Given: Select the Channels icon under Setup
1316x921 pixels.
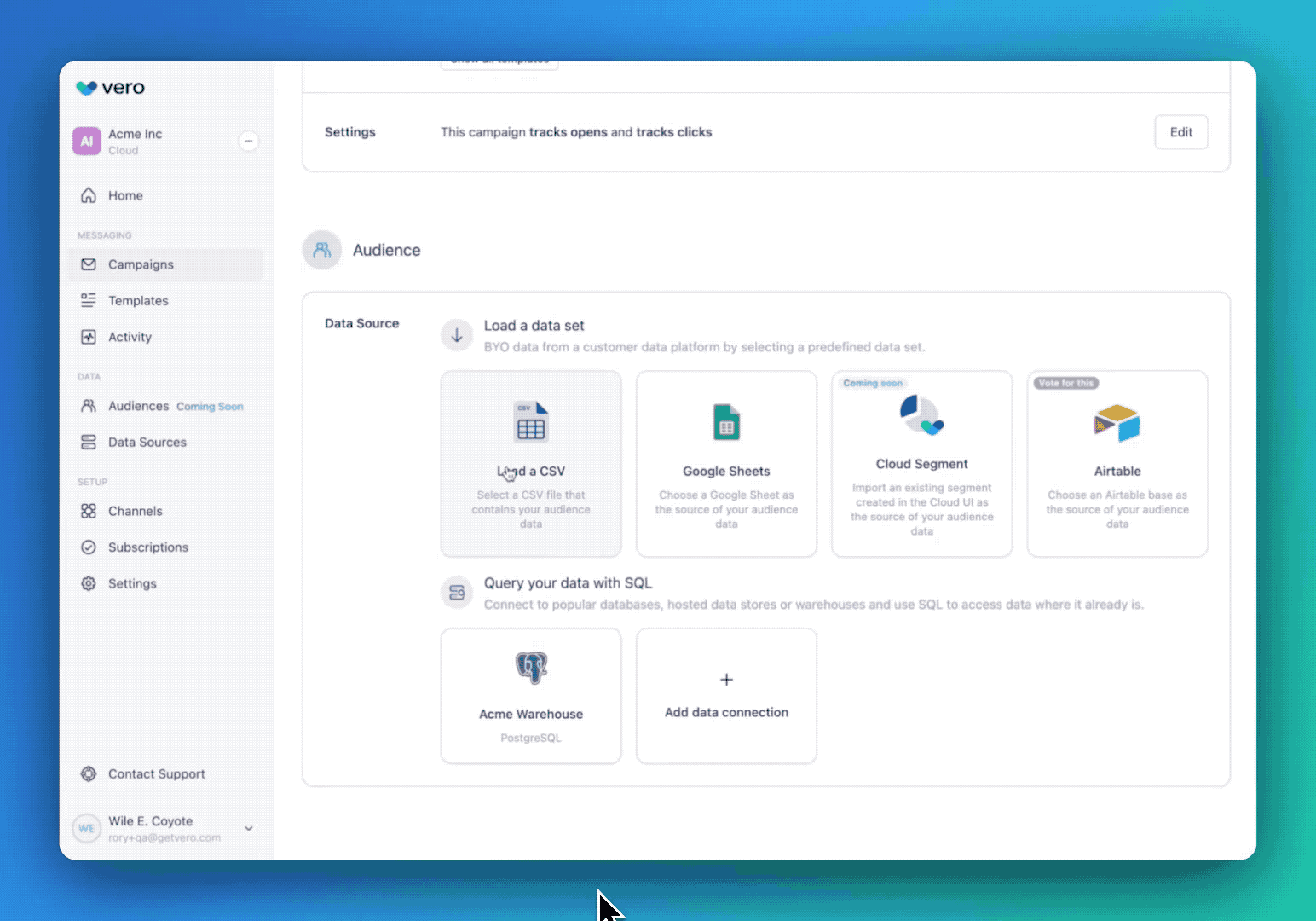Looking at the screenshot, I should pyautogui.click(x=89, y=511).
